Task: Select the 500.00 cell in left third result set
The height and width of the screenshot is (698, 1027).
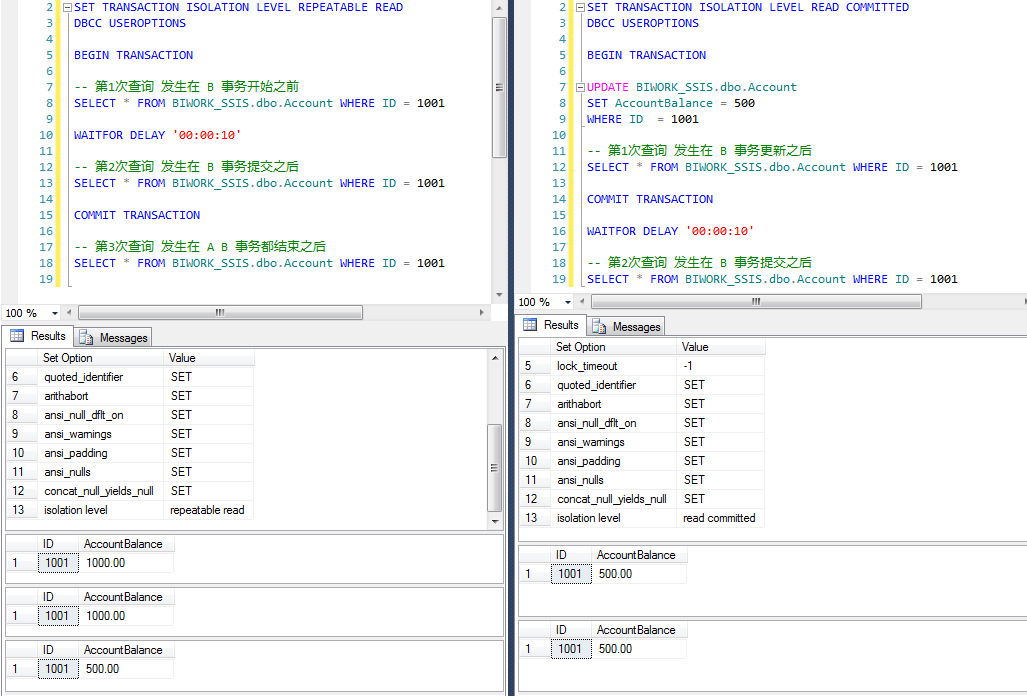Action: [126, 669]
